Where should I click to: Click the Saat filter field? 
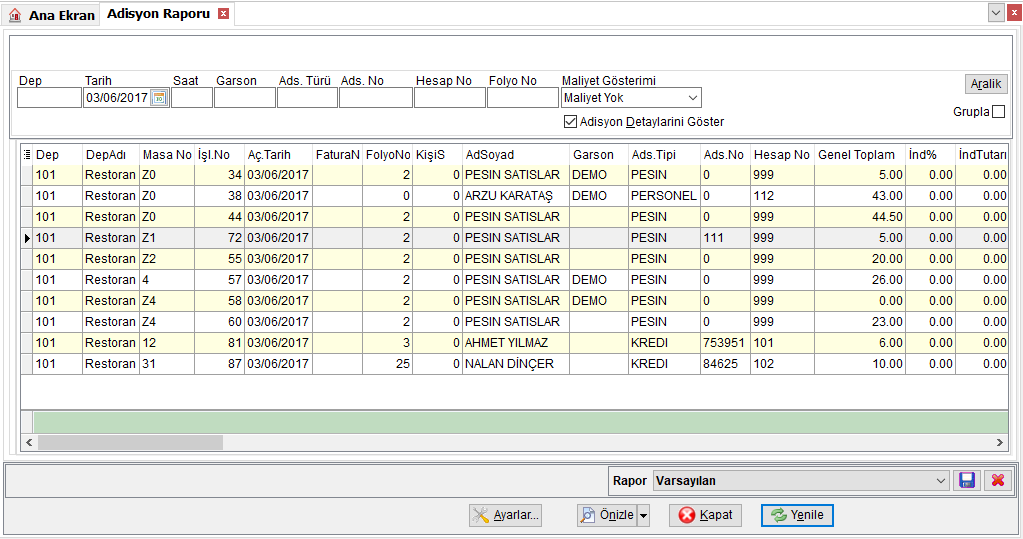192,98
